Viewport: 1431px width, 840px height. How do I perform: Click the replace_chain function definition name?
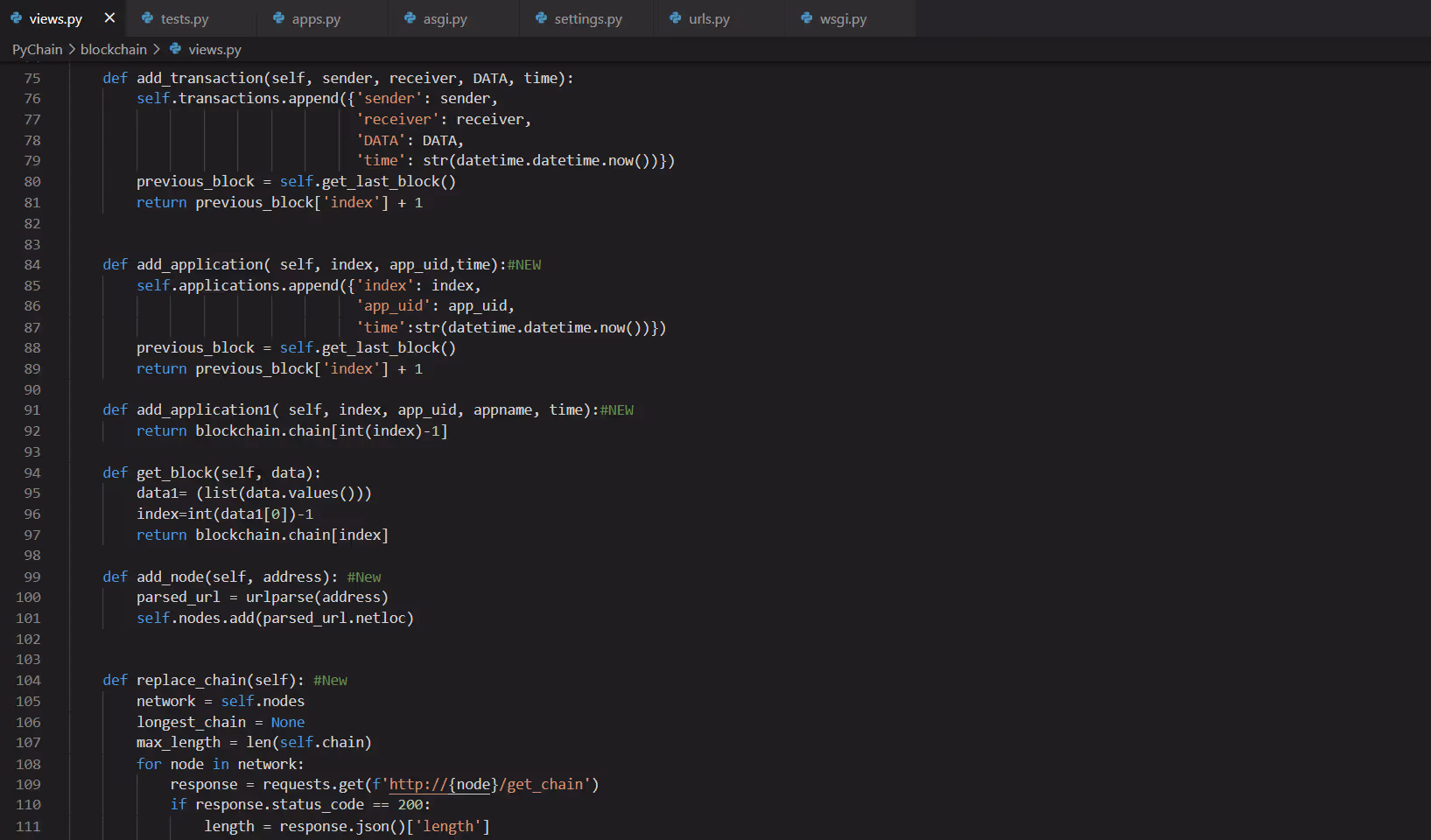click(191, 680)
